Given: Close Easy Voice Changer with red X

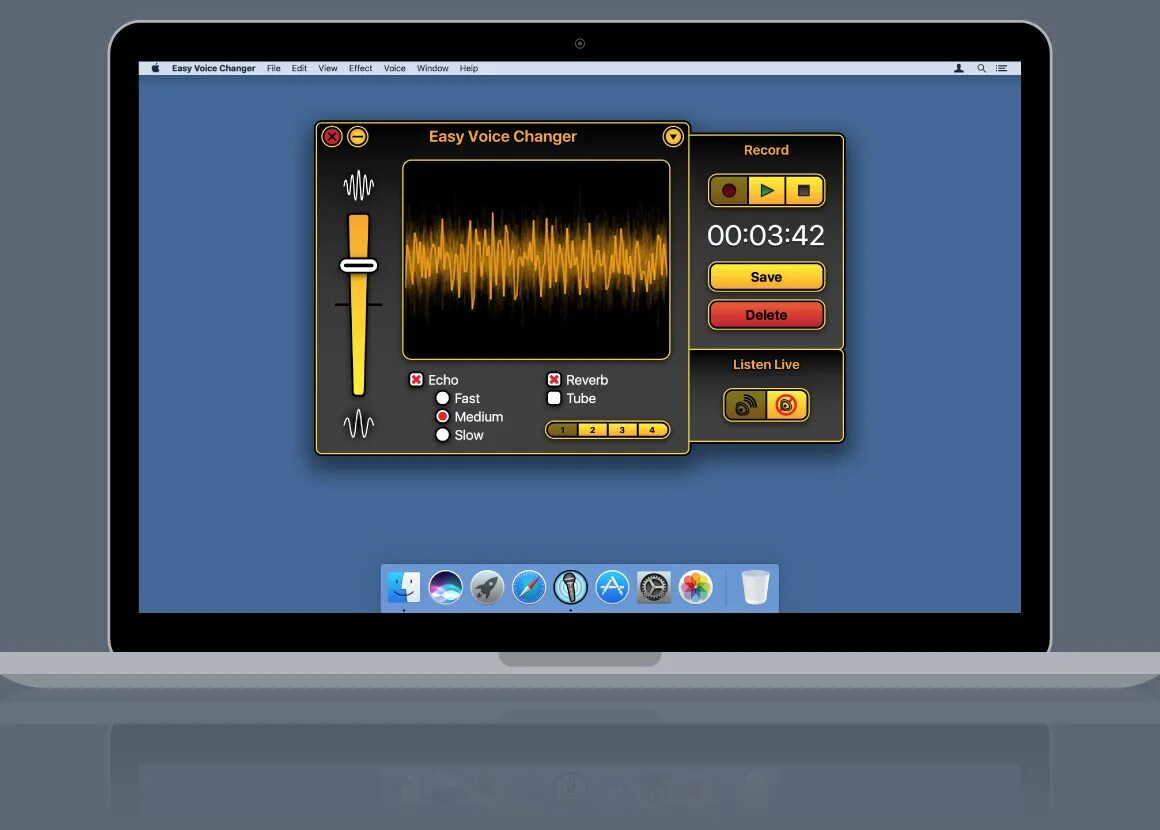Looking at the screenshot, I should click(332, 136).
